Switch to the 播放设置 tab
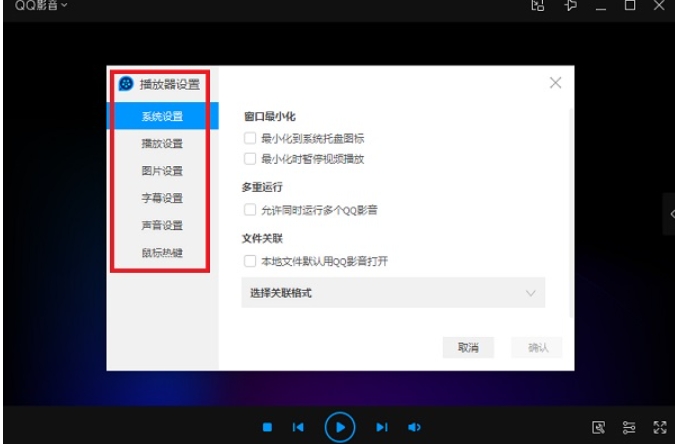 click(x=162, y=143)
